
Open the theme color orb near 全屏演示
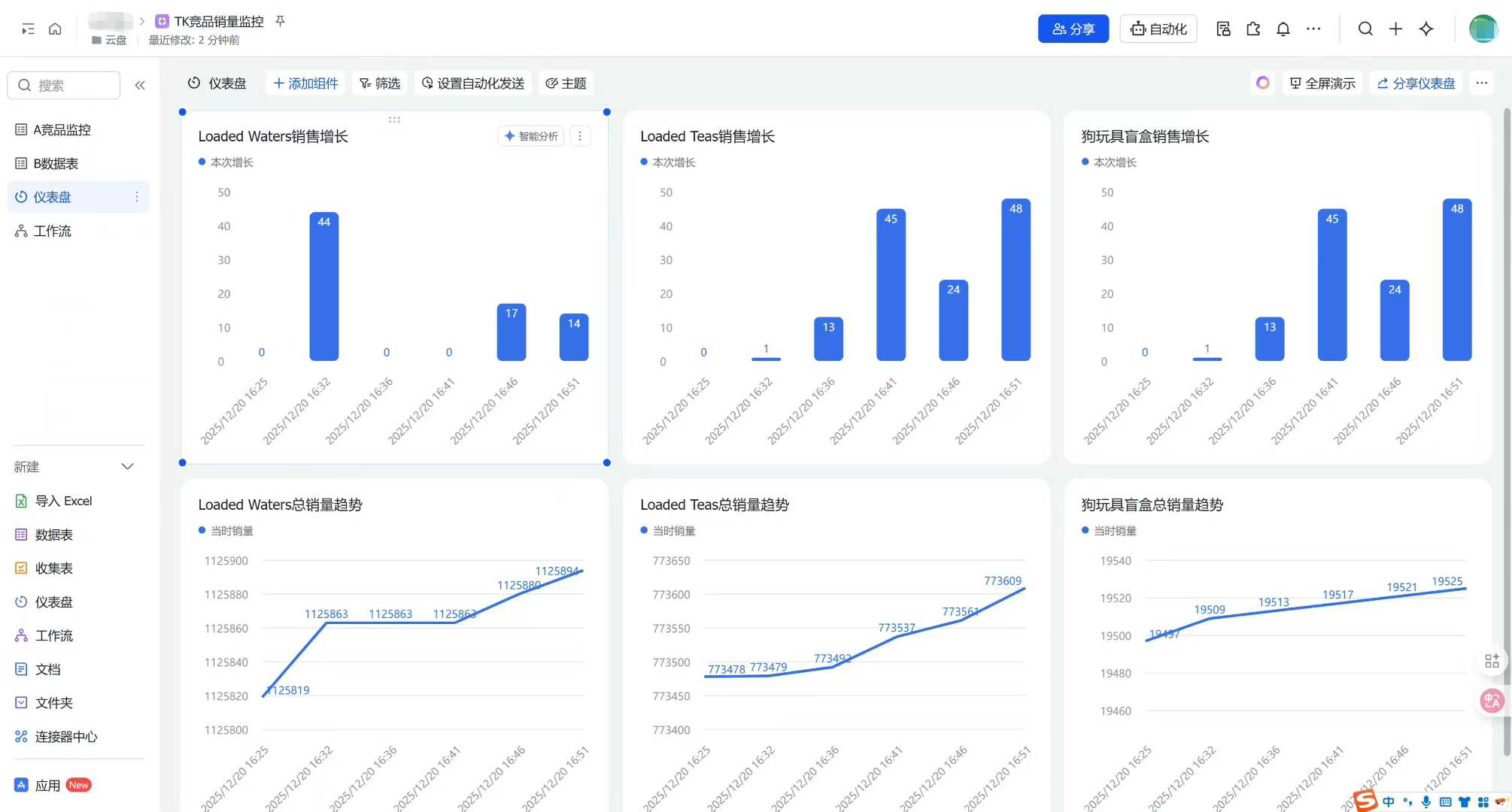(1263, 83)
